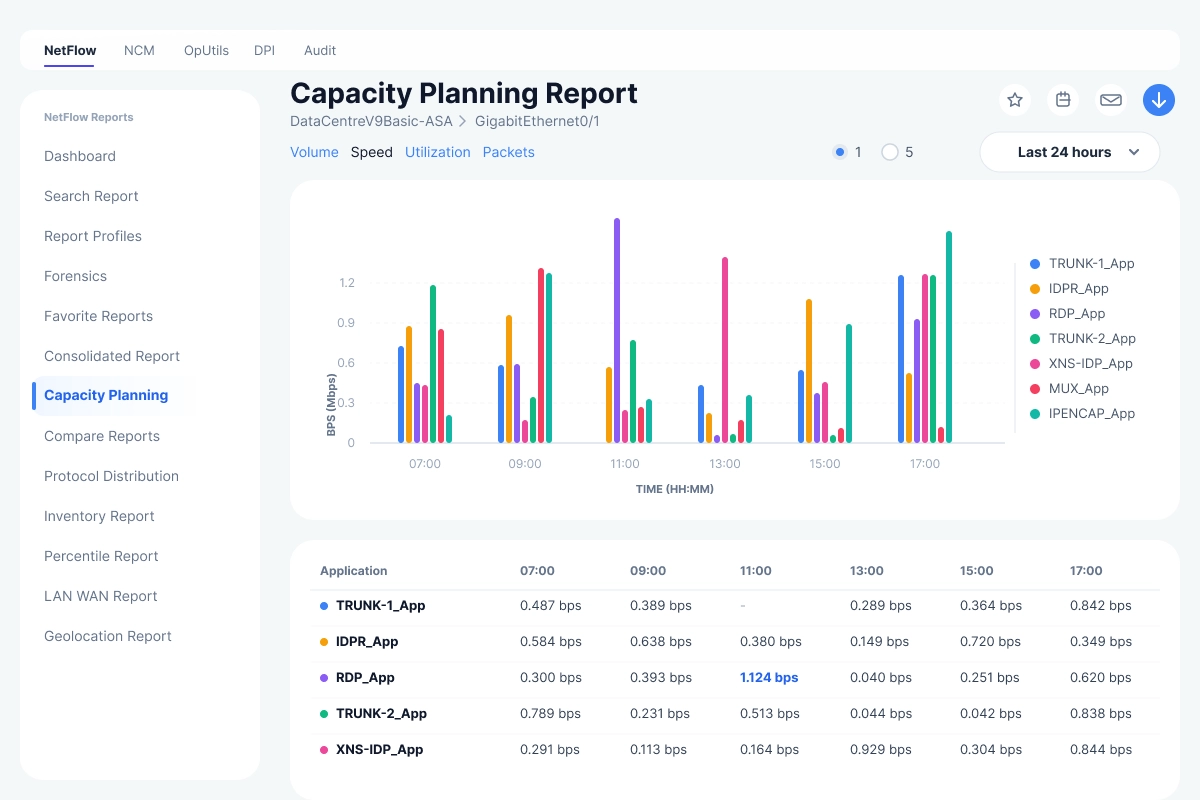Open Inventory Report in the sidebar
The height and width of the screenshot is (800, 1200).
tap(99, 516)
